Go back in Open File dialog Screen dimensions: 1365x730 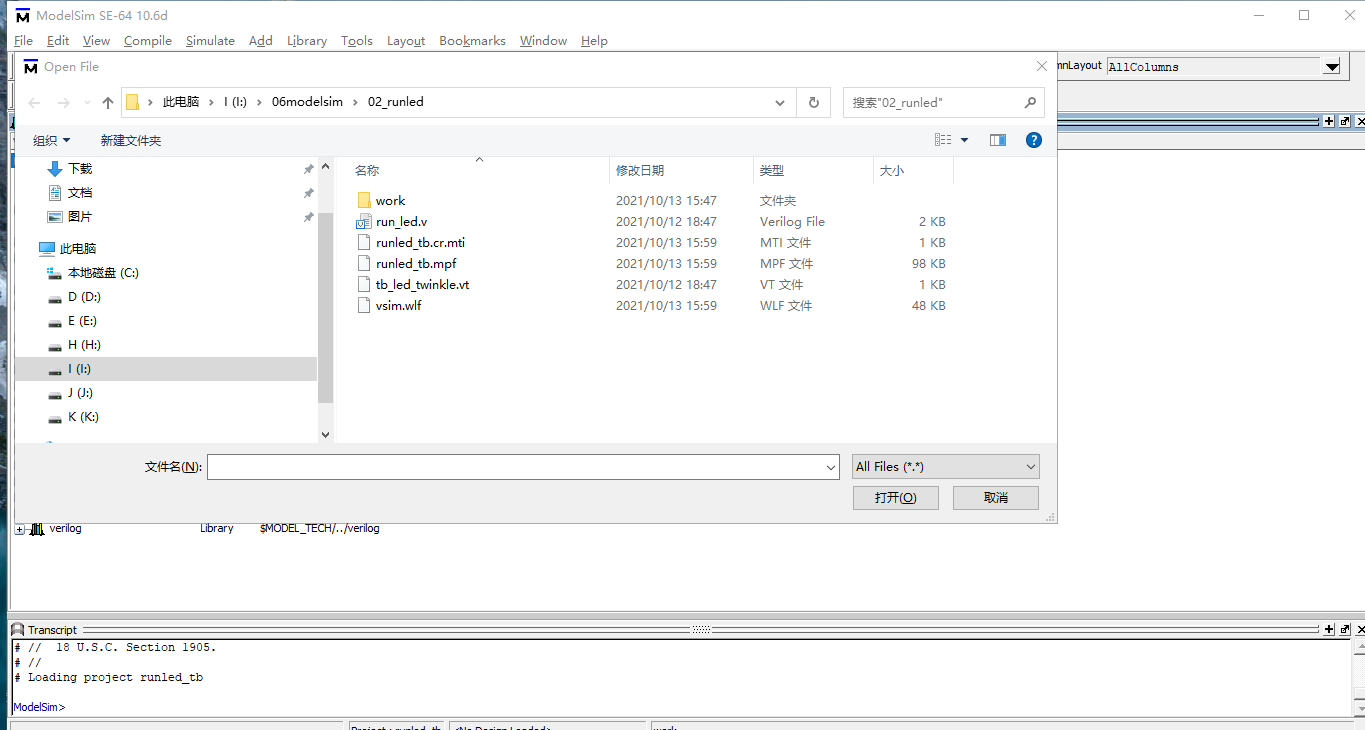[35, 102]
